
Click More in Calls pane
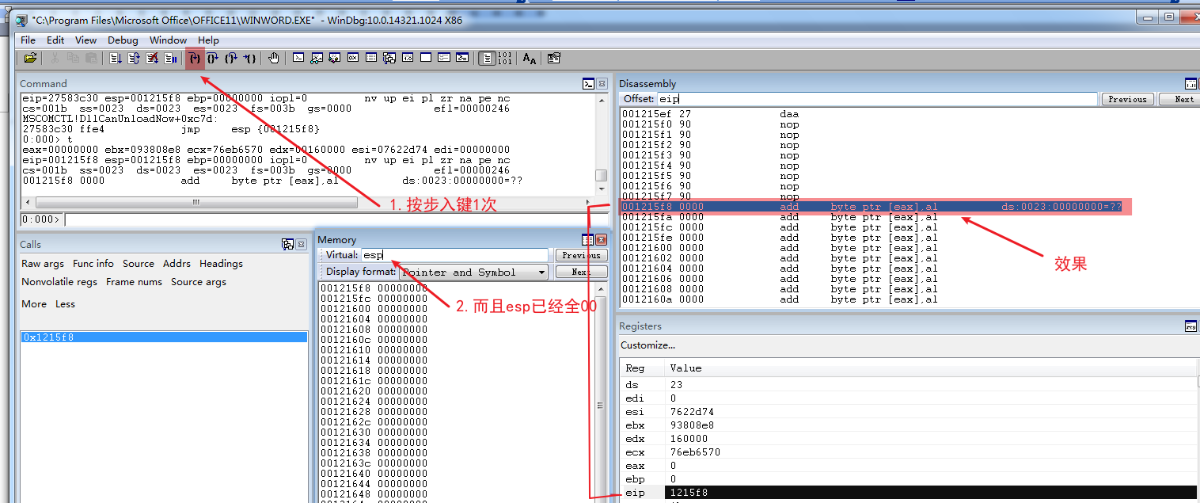point(34,304)
